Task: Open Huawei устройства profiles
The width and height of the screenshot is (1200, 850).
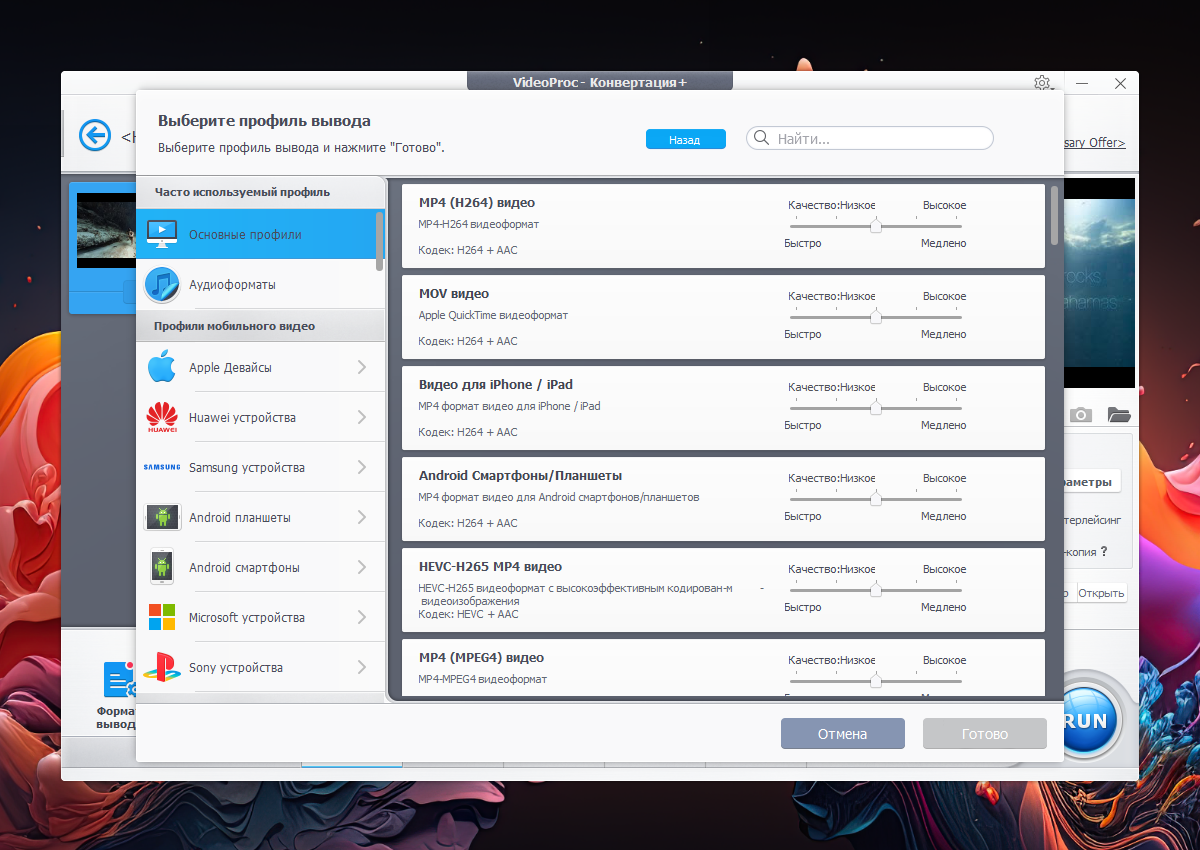Action: point(260,417)
